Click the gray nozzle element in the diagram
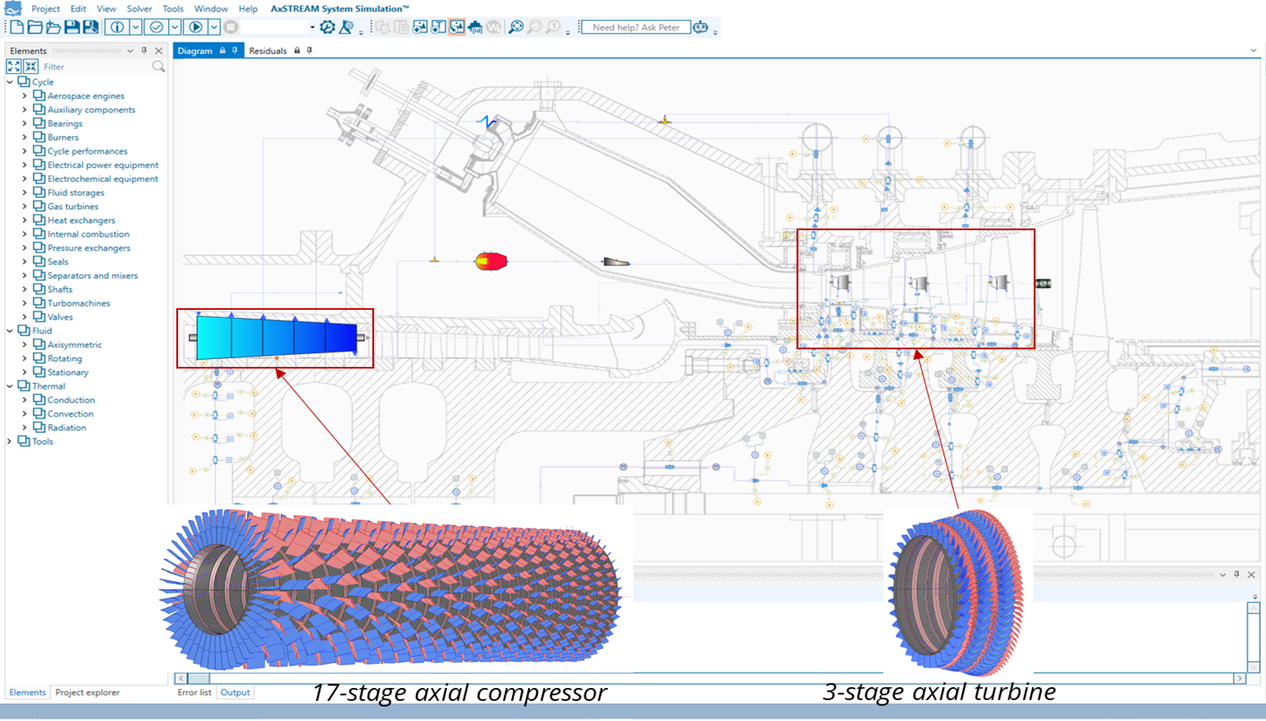 (616, 262)
